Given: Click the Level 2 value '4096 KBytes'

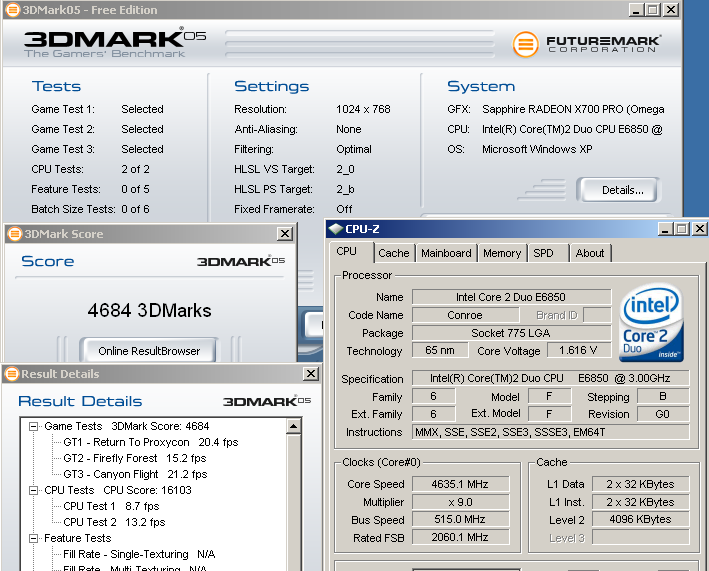Looking at the screenshot, I should pos(640,519).
